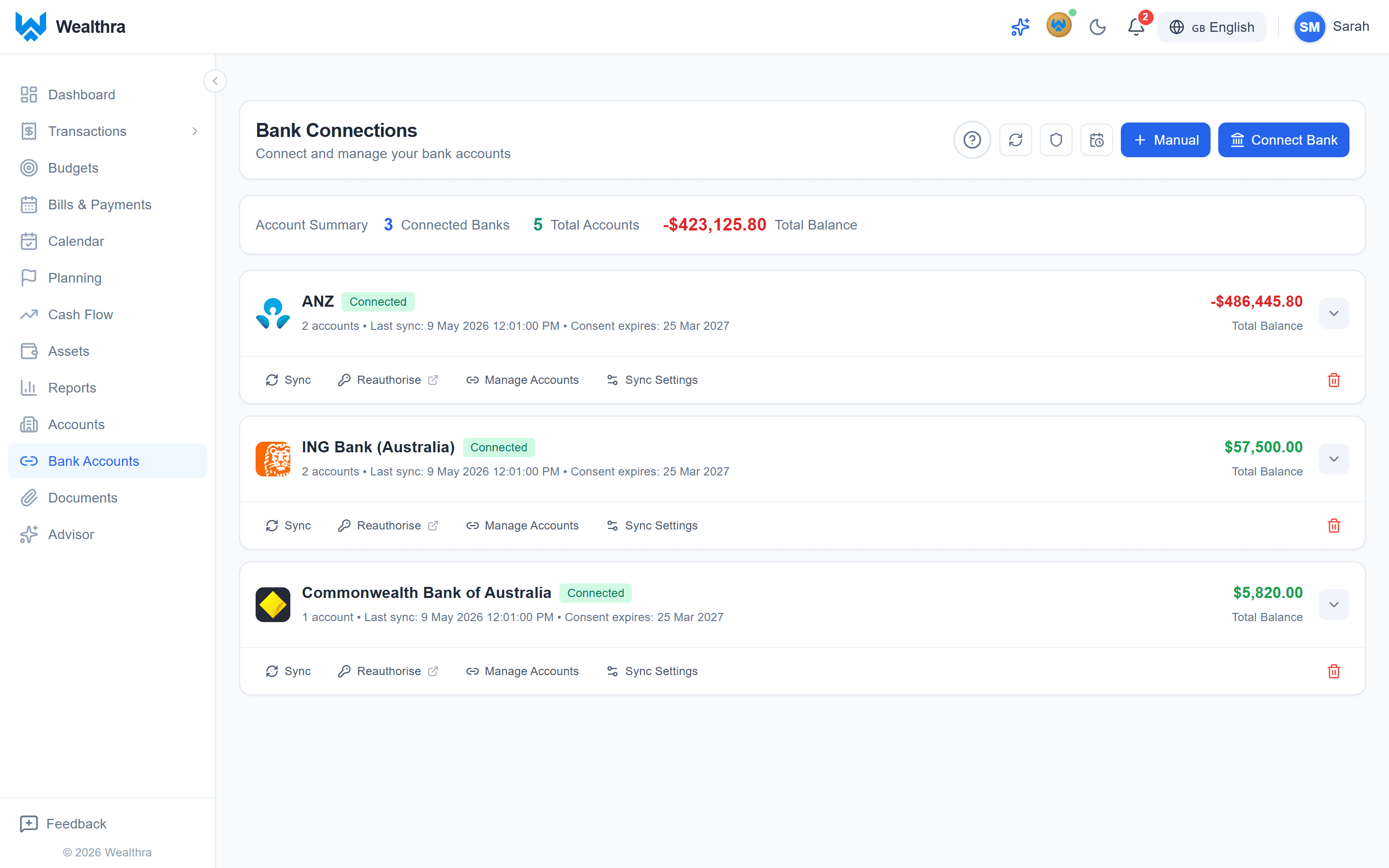Reauthorise Commonwealth Bank of Australia
The image size is (1389, 868).
[389, 671]
